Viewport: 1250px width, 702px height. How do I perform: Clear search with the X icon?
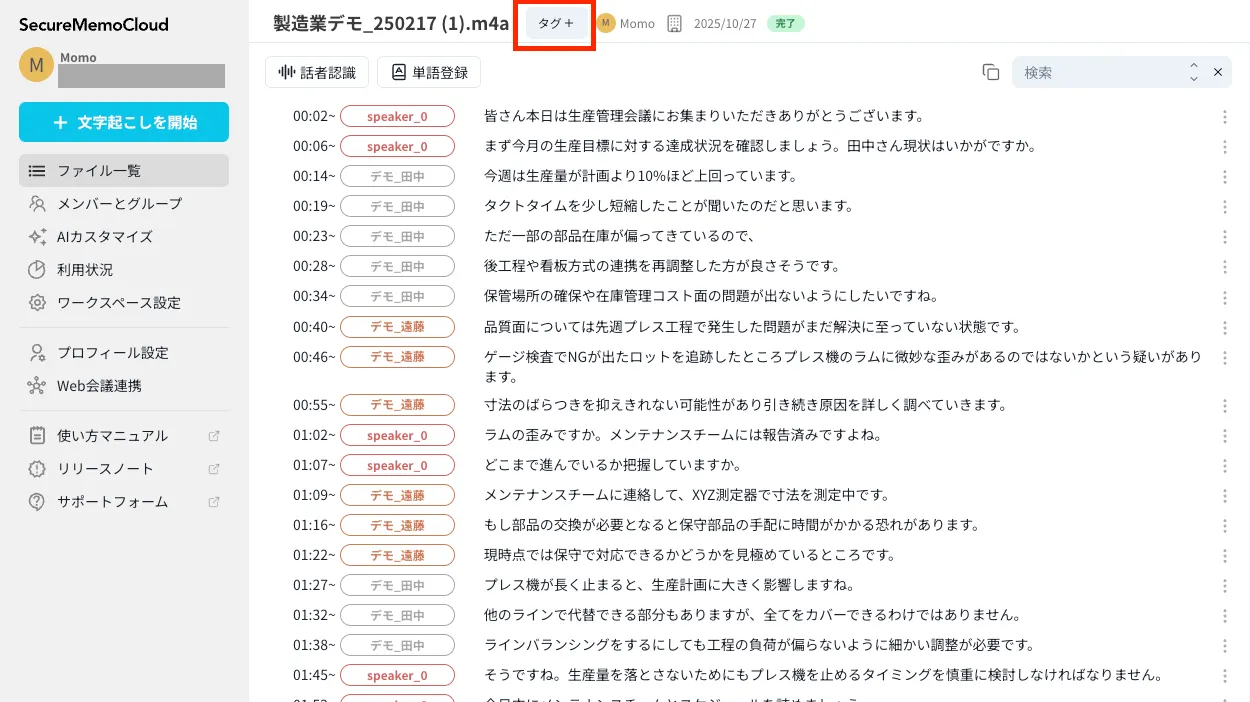pyautogui.click(x=1218, y=72)
